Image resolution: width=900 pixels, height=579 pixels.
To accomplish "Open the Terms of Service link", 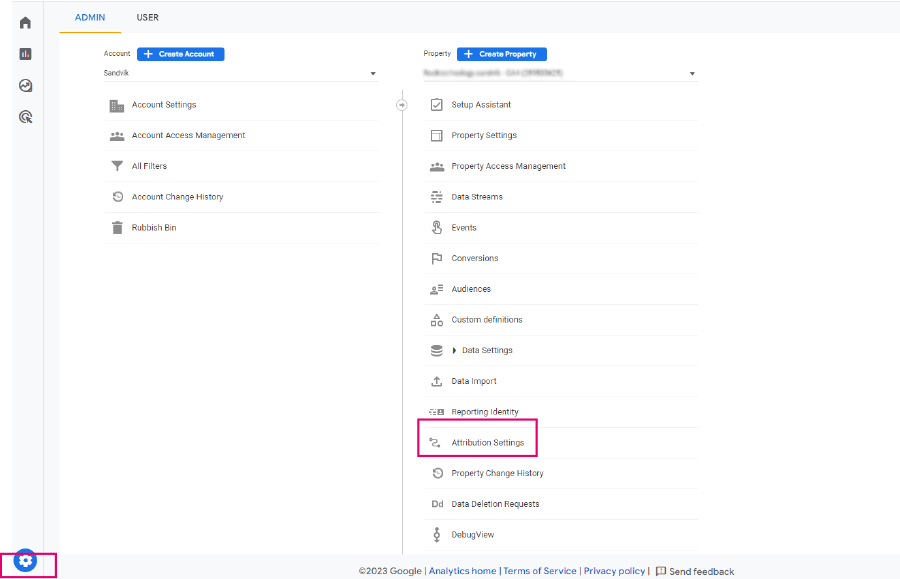I will pyautogui.click(x=540, y=571).
